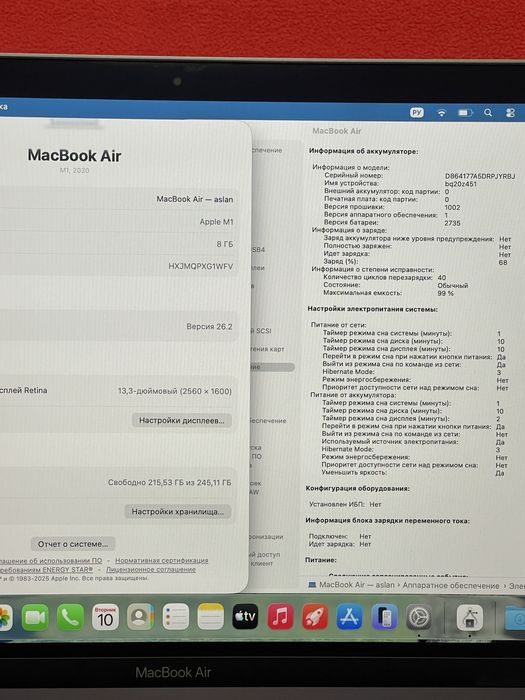Screen dimensions: 525x700
Task: Open the Photos app in Dock
Action: click(4, 617)
